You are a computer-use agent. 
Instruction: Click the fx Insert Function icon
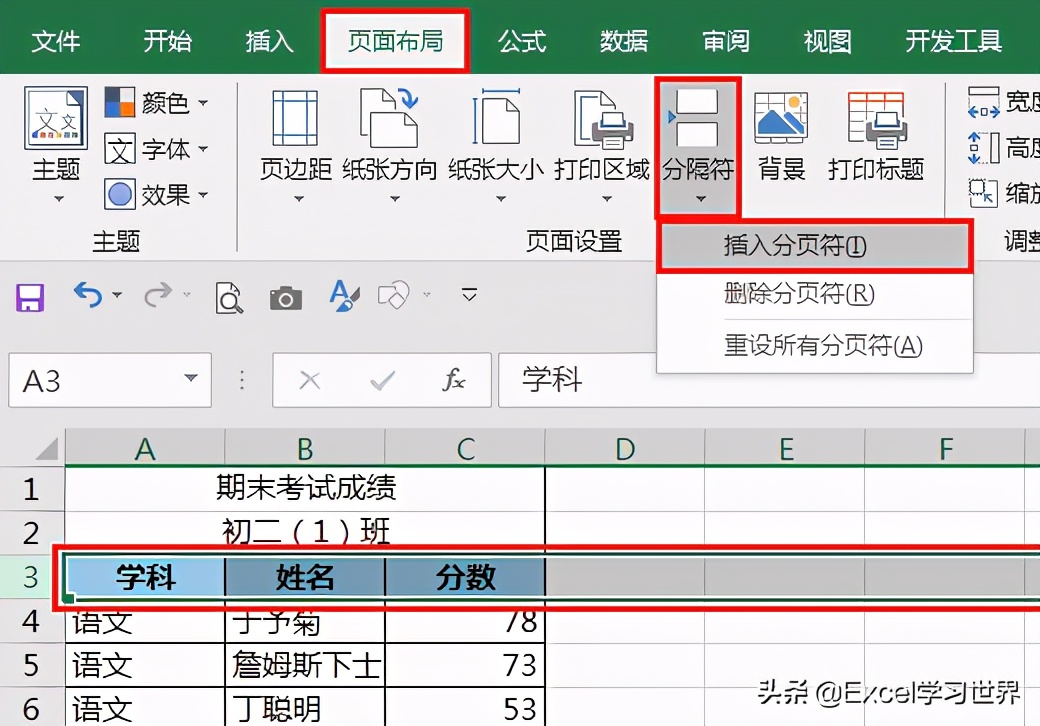click(455, 380)
